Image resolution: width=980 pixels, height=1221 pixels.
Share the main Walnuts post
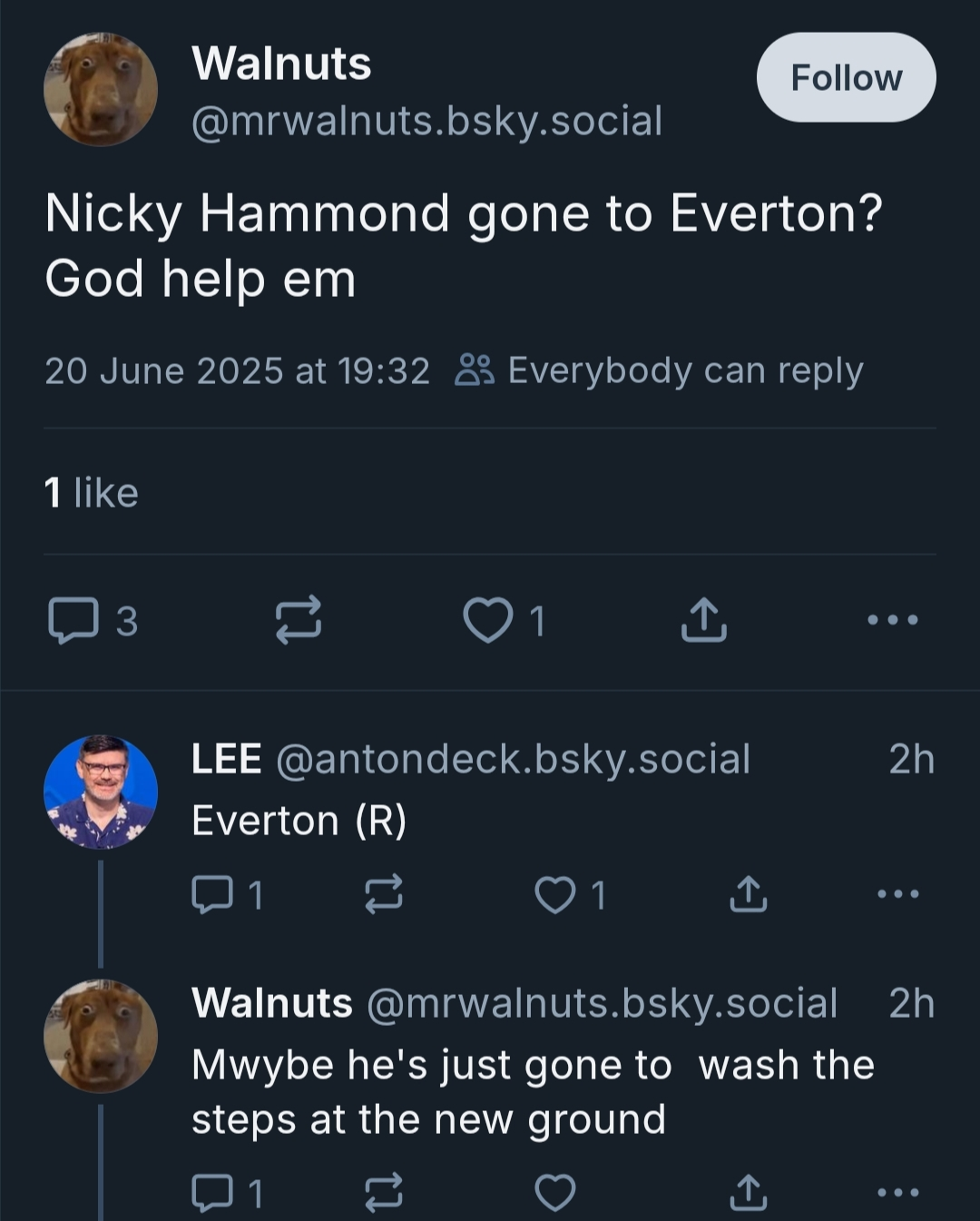(703, 620)
